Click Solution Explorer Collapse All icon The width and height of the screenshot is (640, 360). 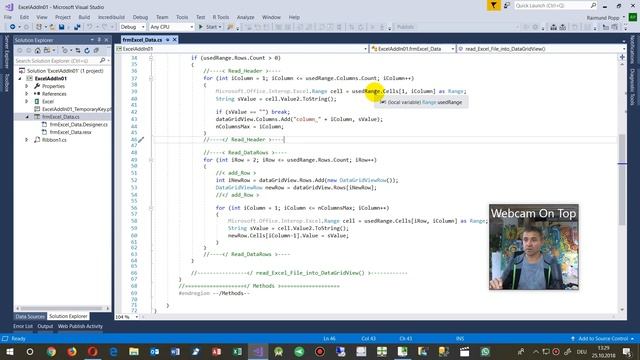tap(96, 51)
